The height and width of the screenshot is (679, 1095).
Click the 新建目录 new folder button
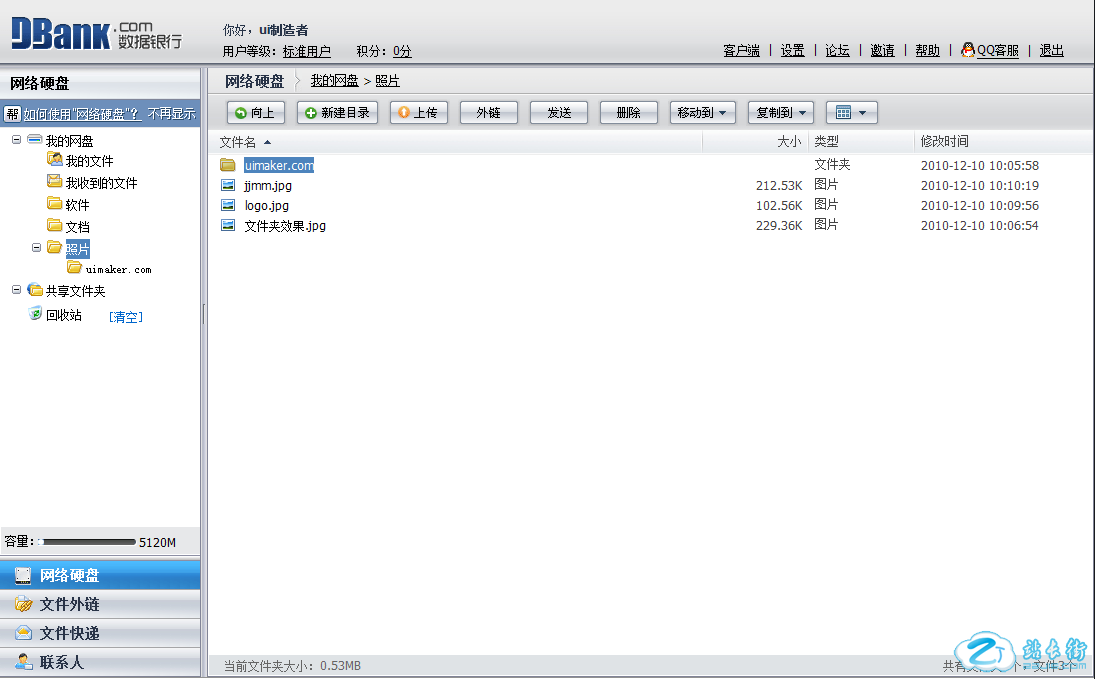click(x=339, y=113)
